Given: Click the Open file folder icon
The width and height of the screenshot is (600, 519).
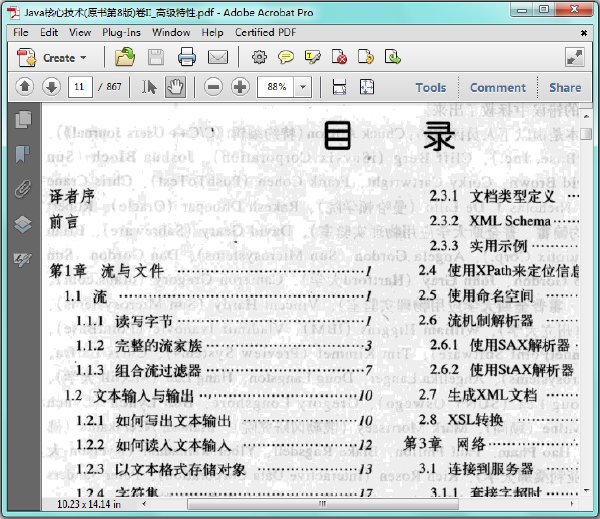Looking at the screenshot, I should point(125,57).
